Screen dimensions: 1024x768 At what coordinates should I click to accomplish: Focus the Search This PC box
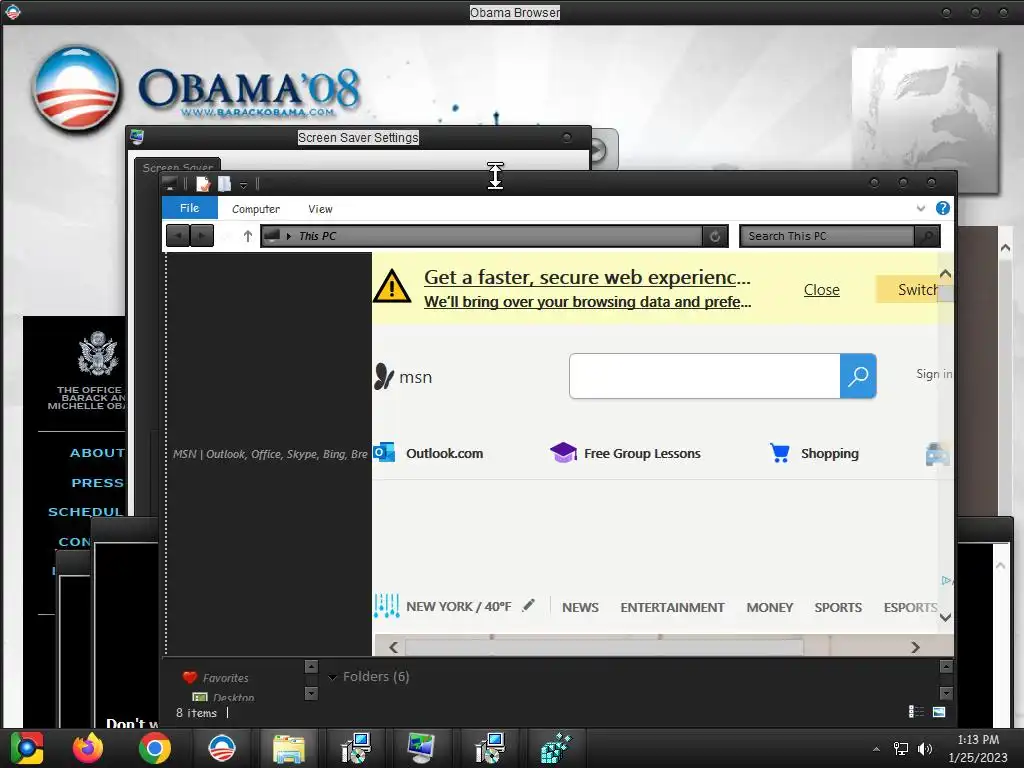[x=827, y=236]
